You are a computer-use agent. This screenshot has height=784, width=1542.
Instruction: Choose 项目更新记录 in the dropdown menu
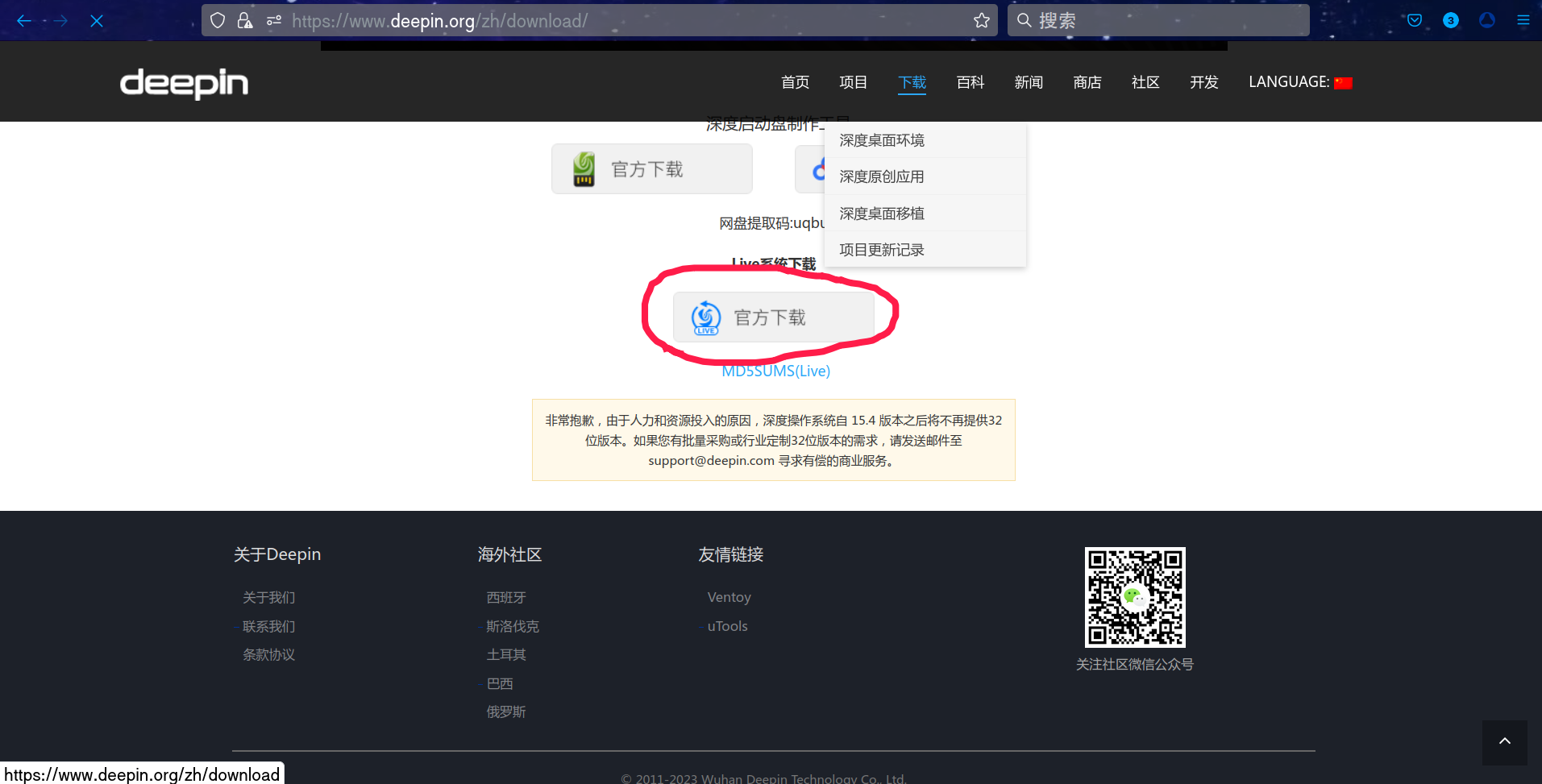coord(880,249)
